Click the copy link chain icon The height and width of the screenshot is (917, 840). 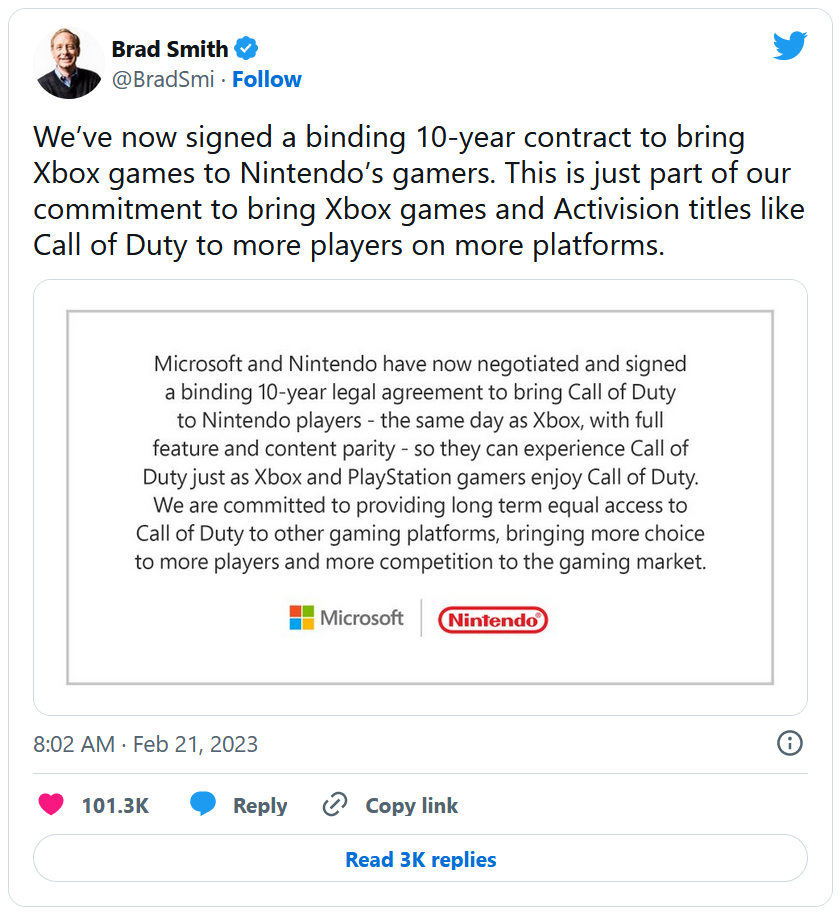[x=335, y=805]
